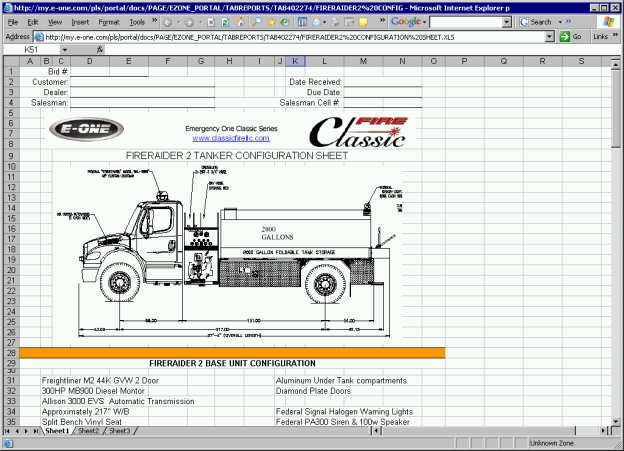This screenshot has width=624, height=451.
Task: Click the green Go arrow button
Action: 564,37
